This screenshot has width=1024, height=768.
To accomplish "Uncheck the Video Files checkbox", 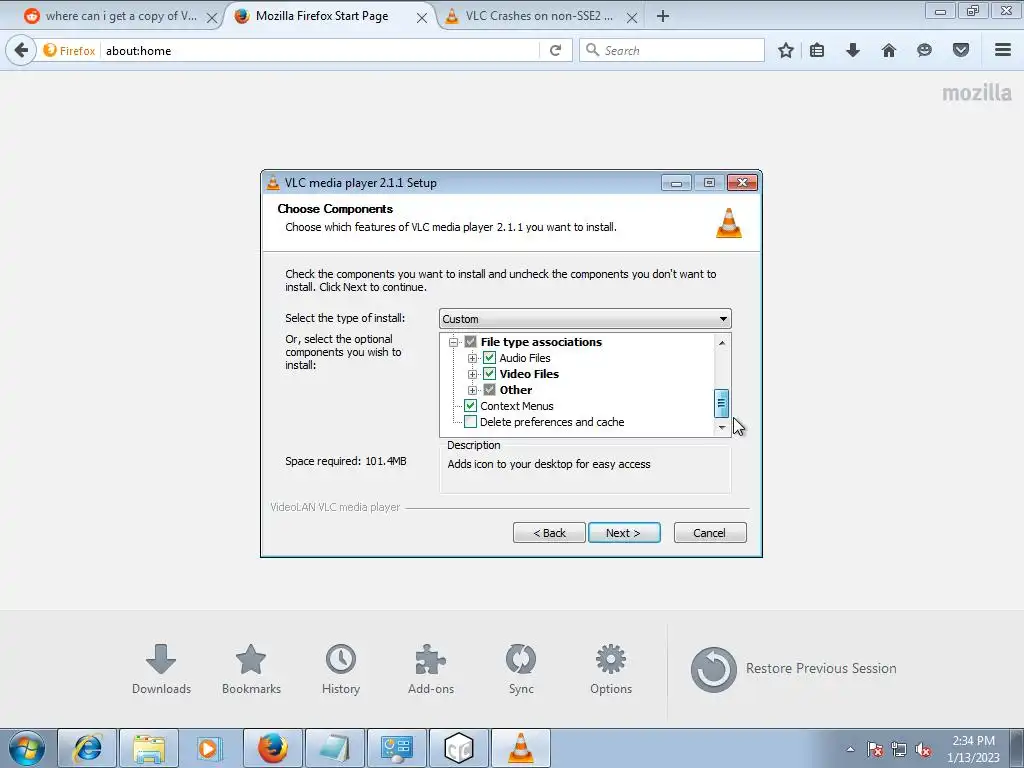I will (x=489, y=374).
